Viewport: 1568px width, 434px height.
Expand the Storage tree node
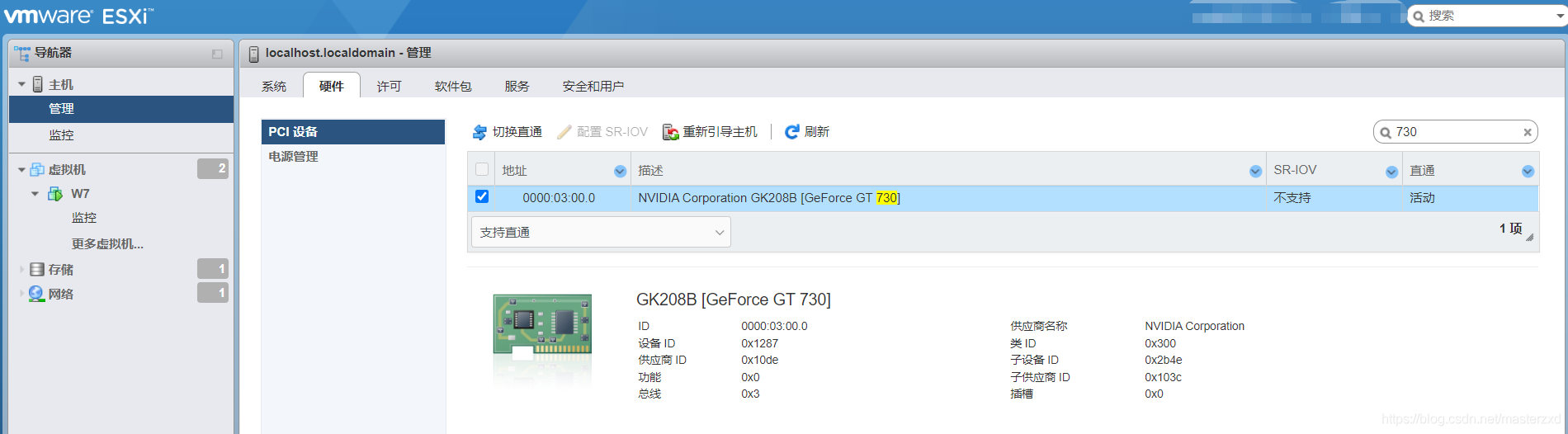click(x=21, y=270)
